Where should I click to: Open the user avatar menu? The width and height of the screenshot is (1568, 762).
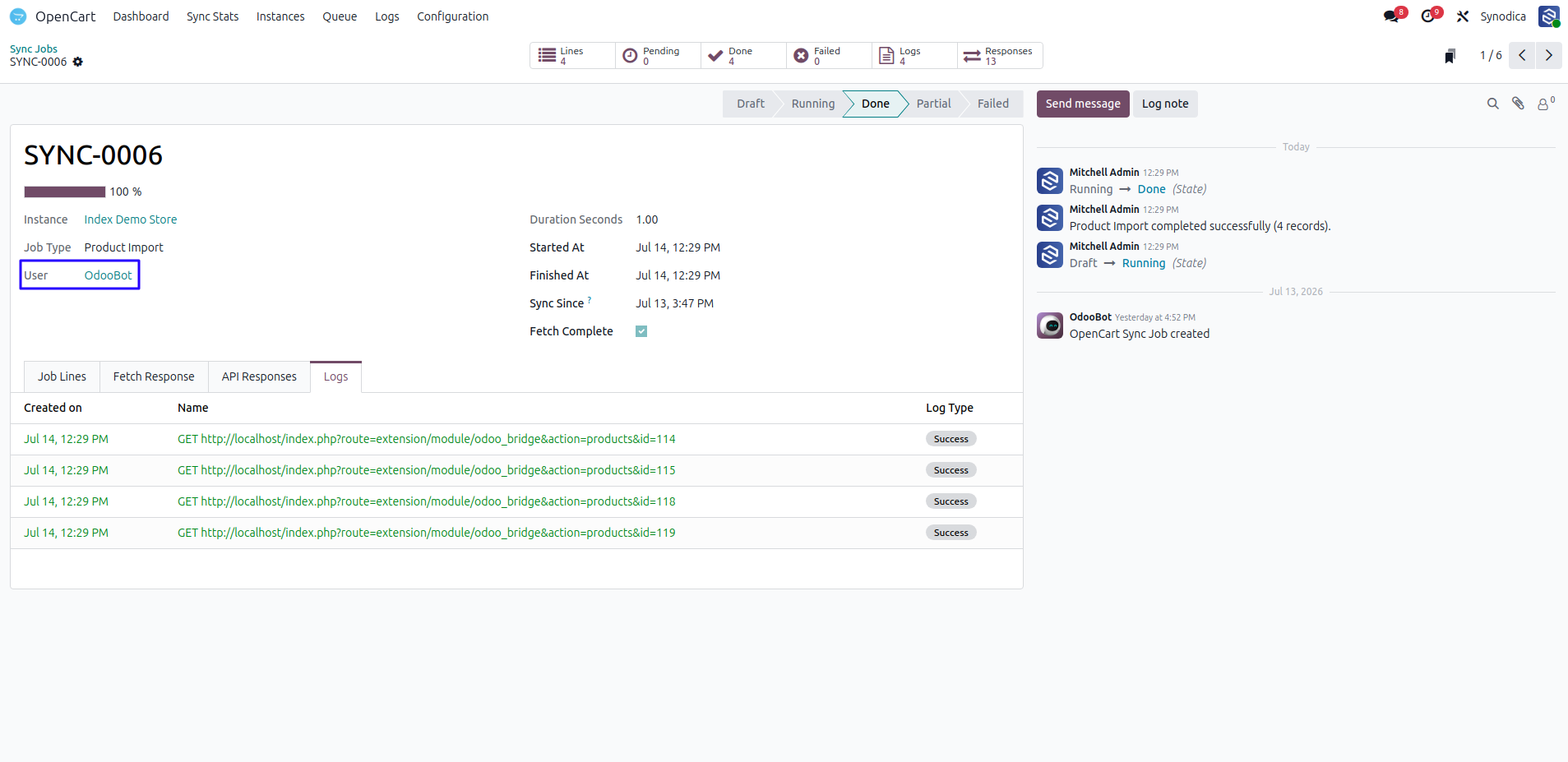click(1549, 16)
